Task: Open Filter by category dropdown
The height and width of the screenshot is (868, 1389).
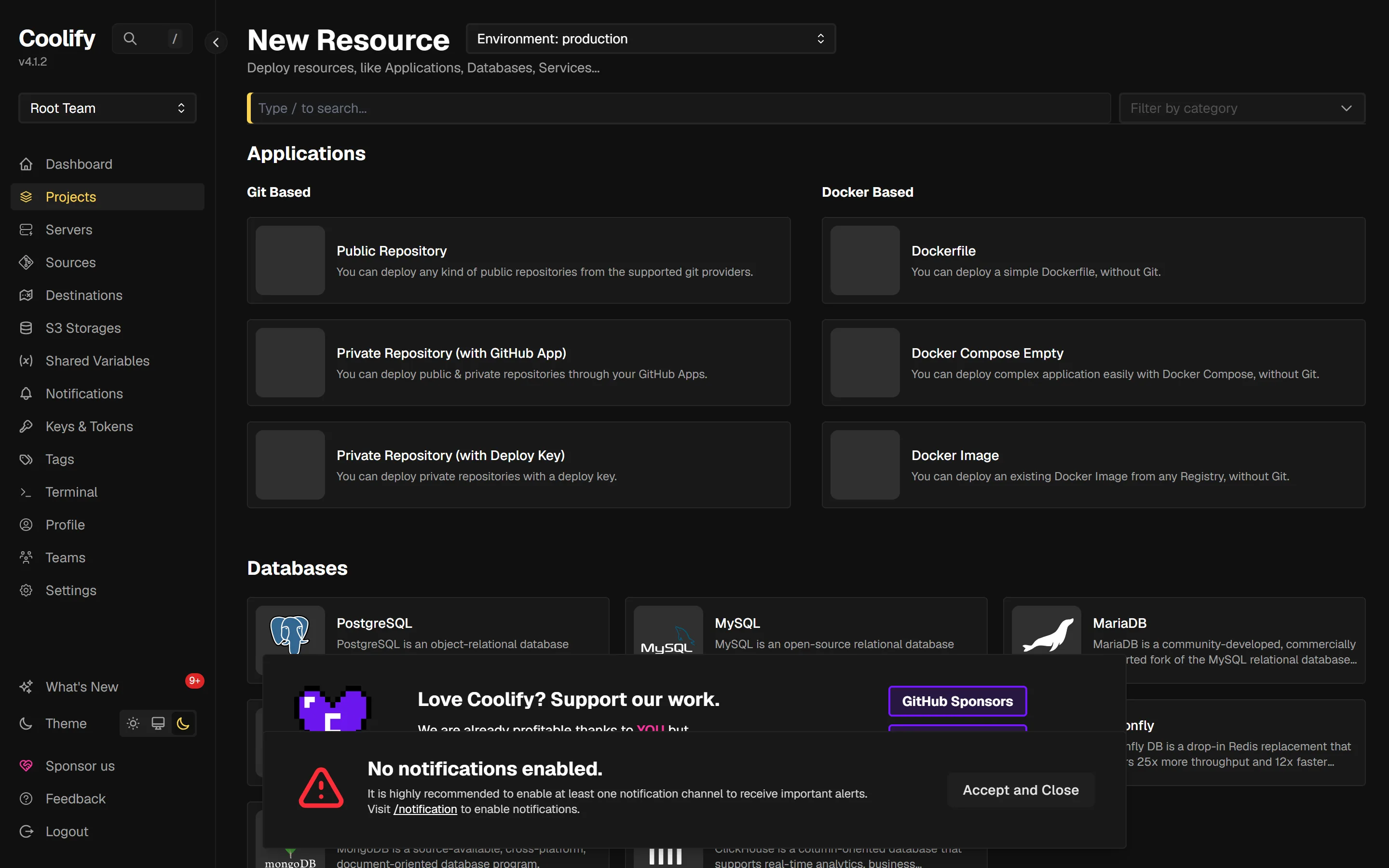Action: pos(1242,108)
